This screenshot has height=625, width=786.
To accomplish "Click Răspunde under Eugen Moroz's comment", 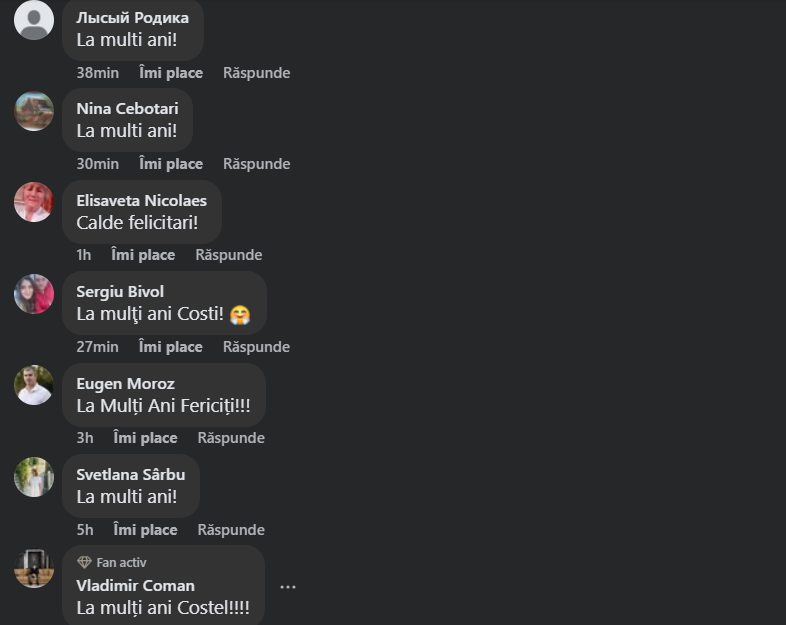I will pos(231,438).
